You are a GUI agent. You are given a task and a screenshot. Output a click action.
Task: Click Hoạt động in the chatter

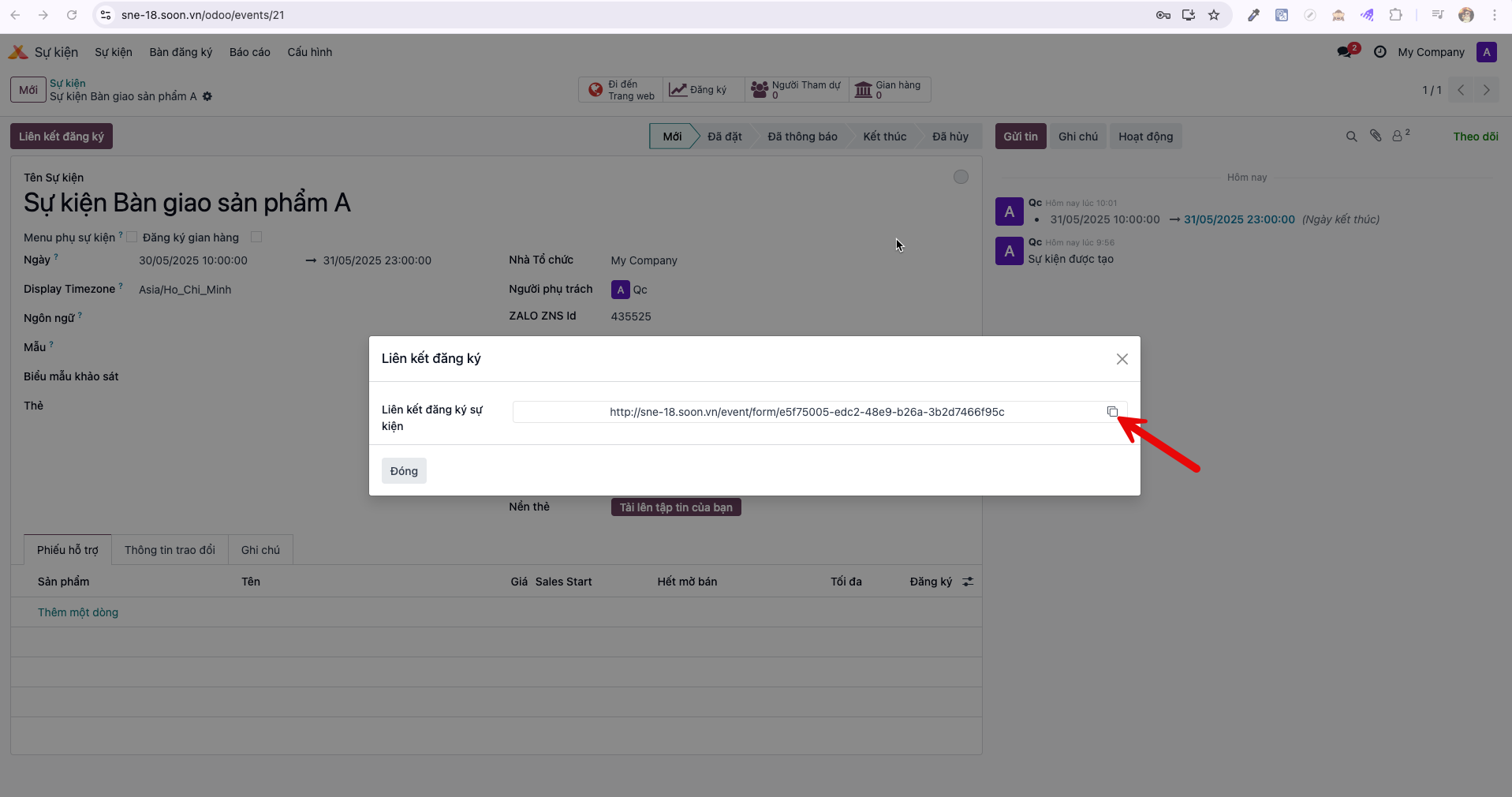click(x=1145, y=137)
